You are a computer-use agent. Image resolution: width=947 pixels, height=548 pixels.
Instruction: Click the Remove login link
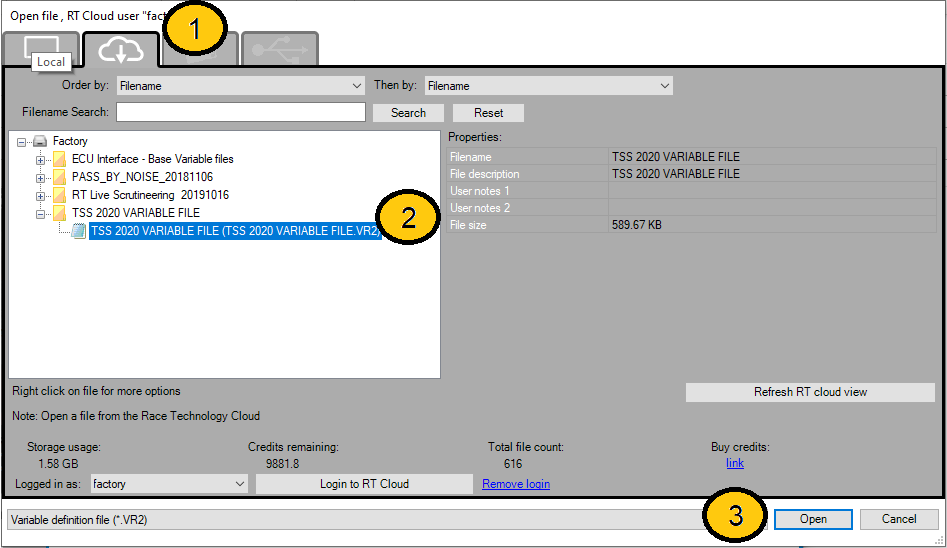click(x=515, y=484)
